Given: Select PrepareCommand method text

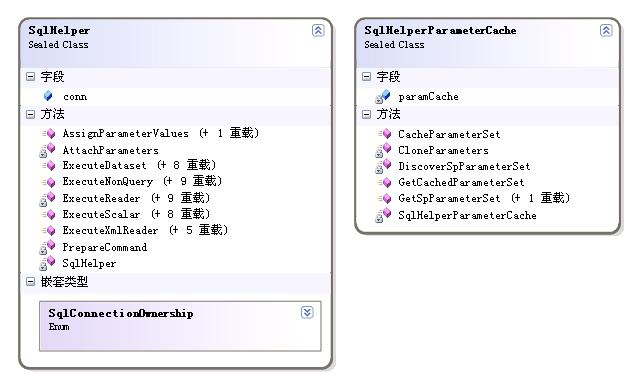Looking at the screenshot, I should tap(105, 247).
